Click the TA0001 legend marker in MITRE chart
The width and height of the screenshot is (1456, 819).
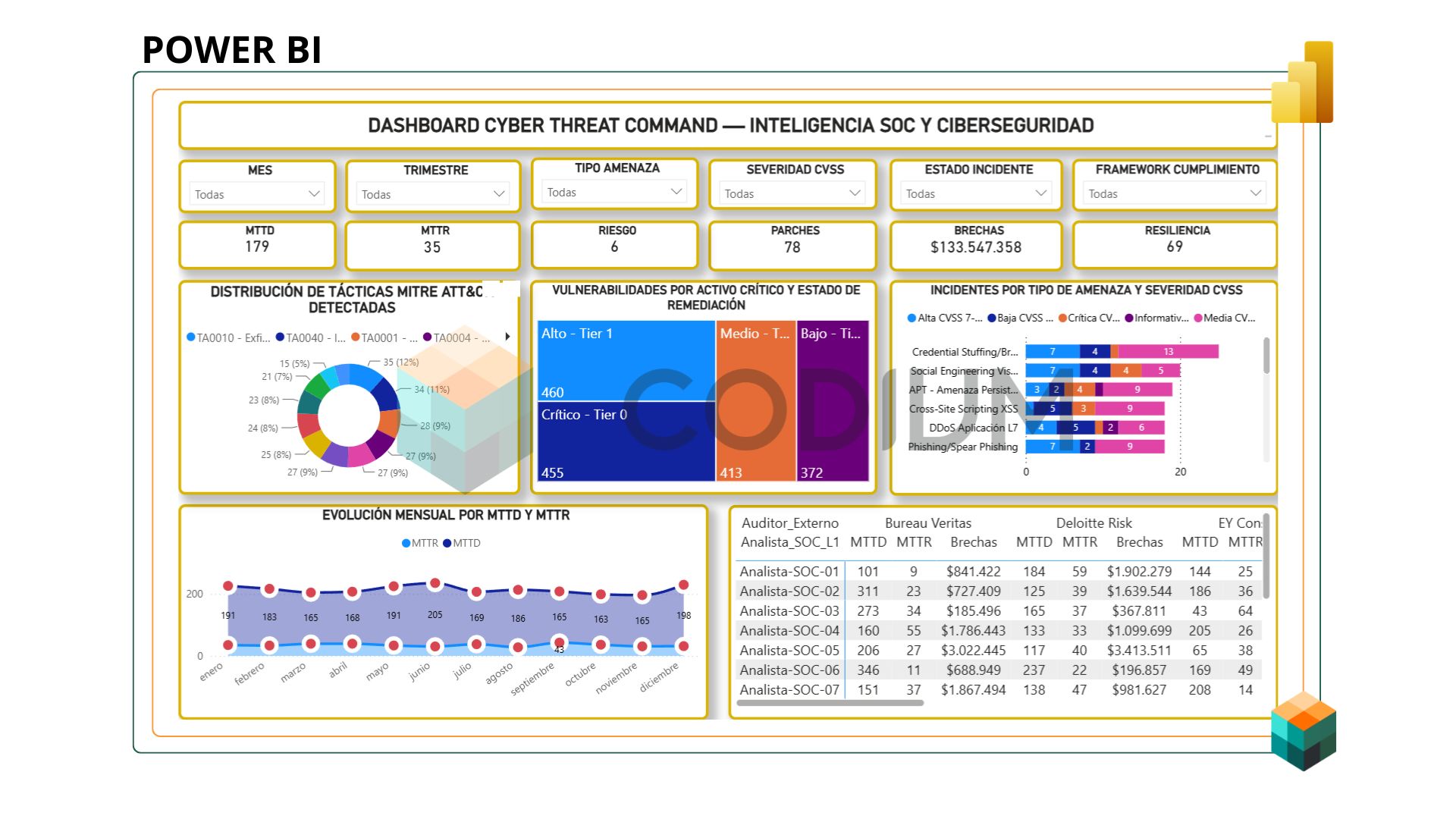click(355, 337)
